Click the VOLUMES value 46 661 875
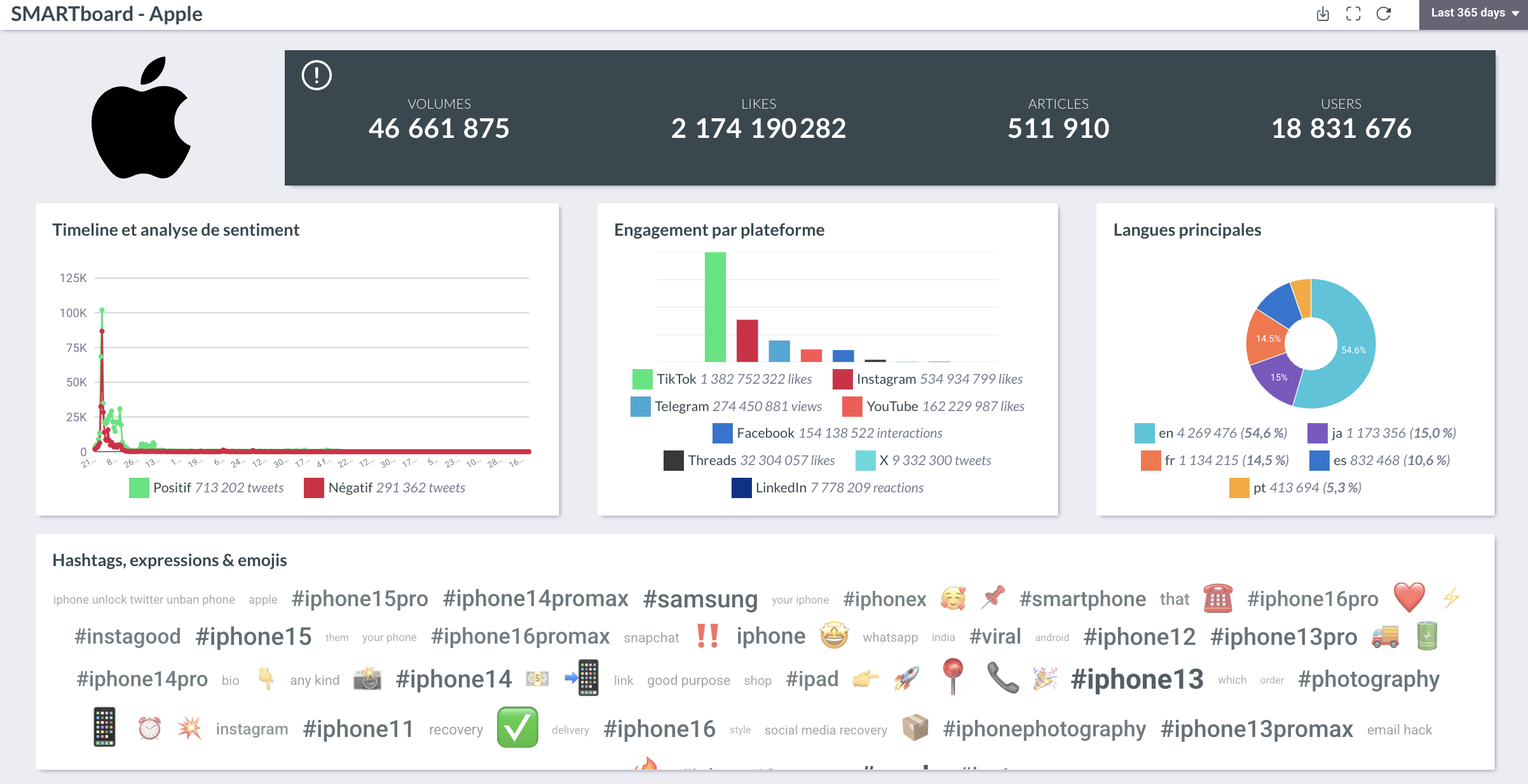Image resolution: width=1528 pixels, height=784 pixels. click(439, 128)
